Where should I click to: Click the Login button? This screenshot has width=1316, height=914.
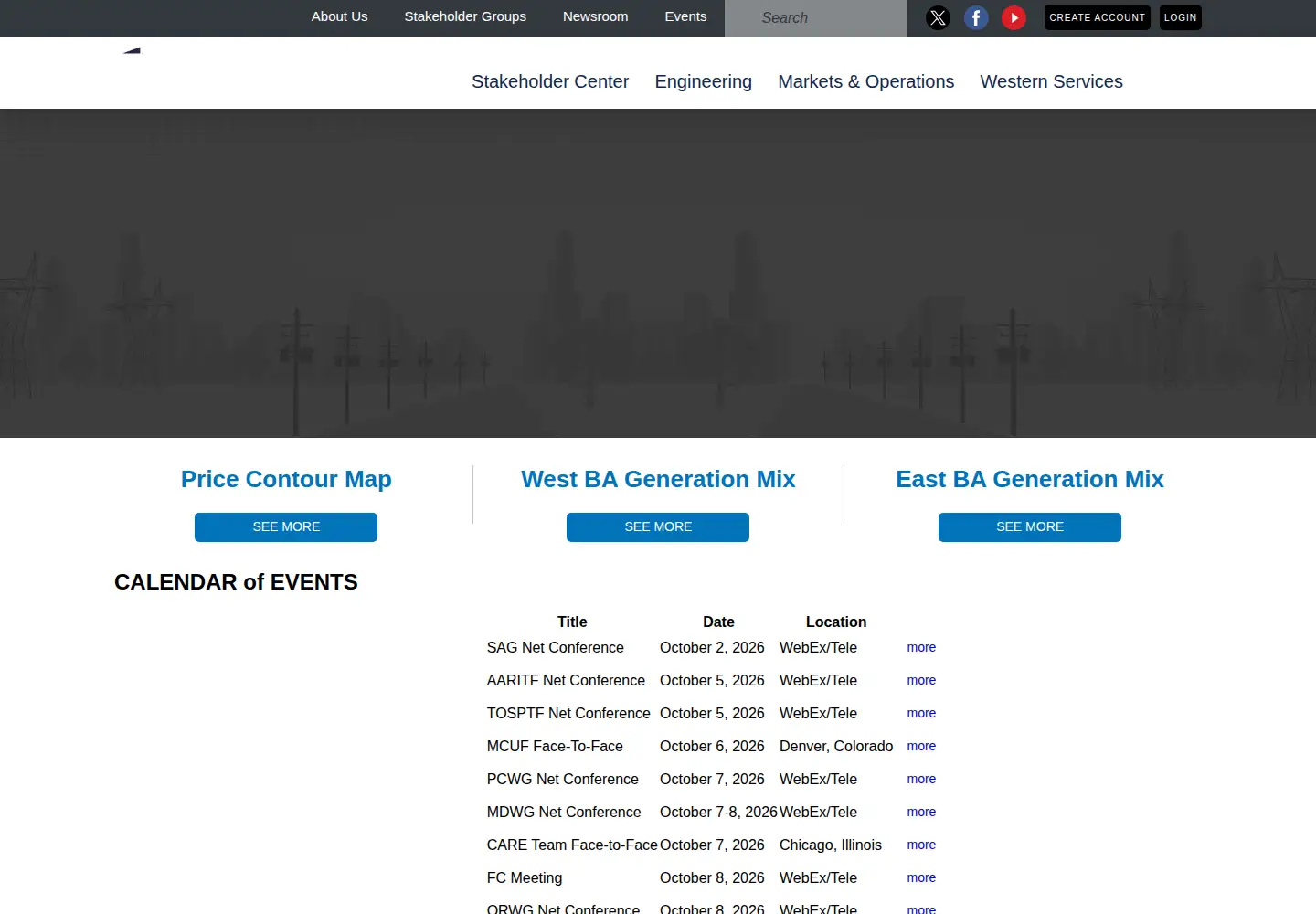point(1180,17)
